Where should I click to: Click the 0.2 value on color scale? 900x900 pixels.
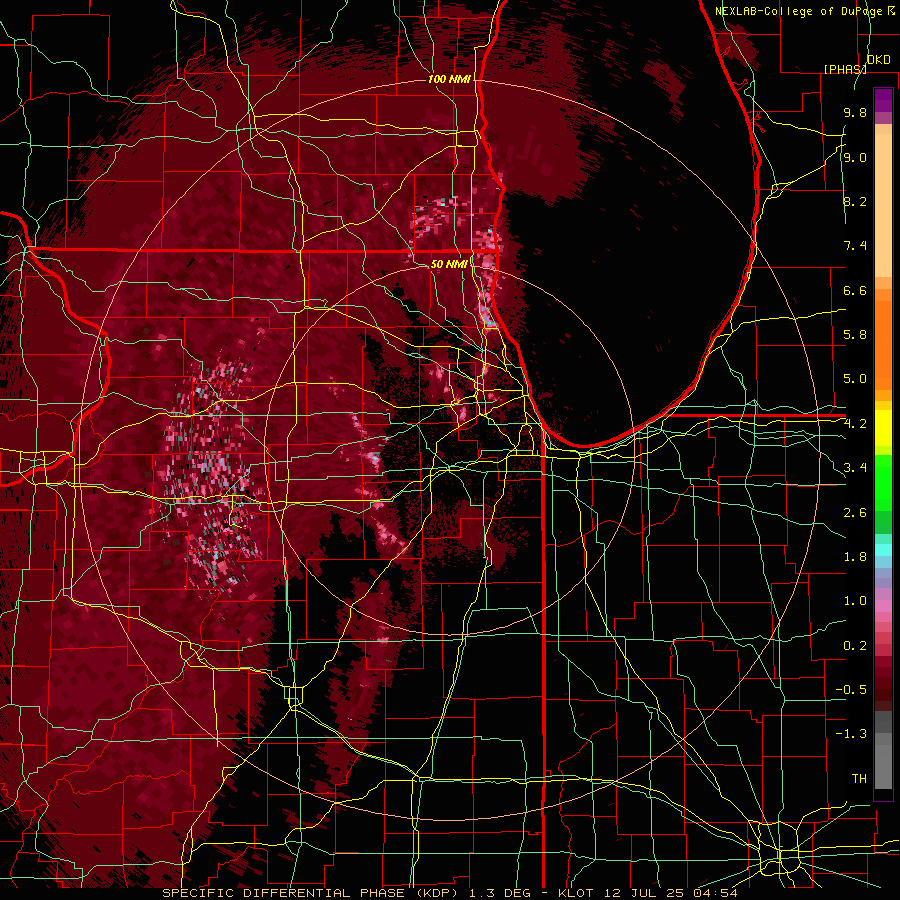(x=855, y=646)
